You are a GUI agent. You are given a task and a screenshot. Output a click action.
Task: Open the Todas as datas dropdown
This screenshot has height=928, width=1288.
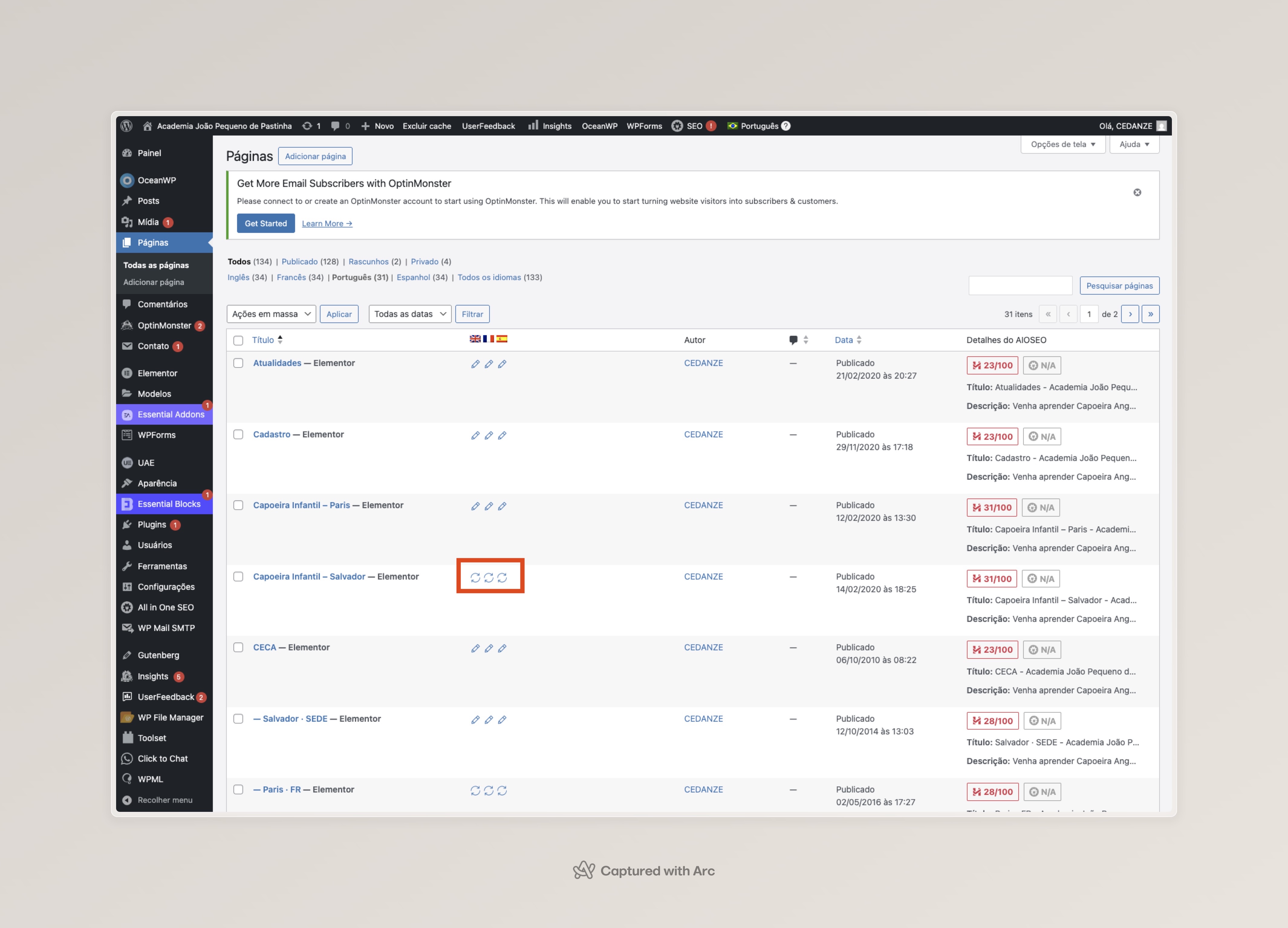point(409,314)
